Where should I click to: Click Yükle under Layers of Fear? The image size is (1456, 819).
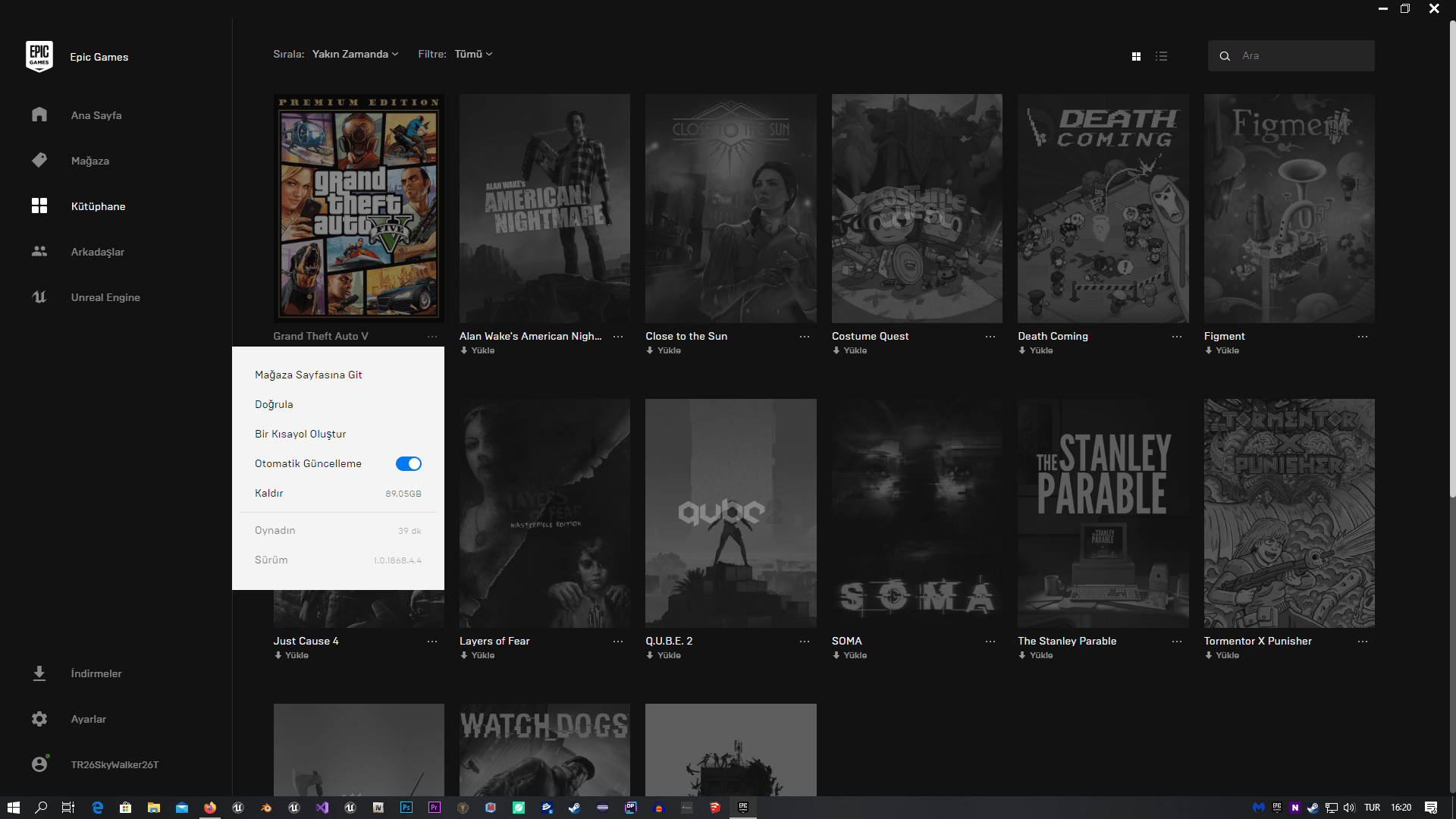click(477, 655)
